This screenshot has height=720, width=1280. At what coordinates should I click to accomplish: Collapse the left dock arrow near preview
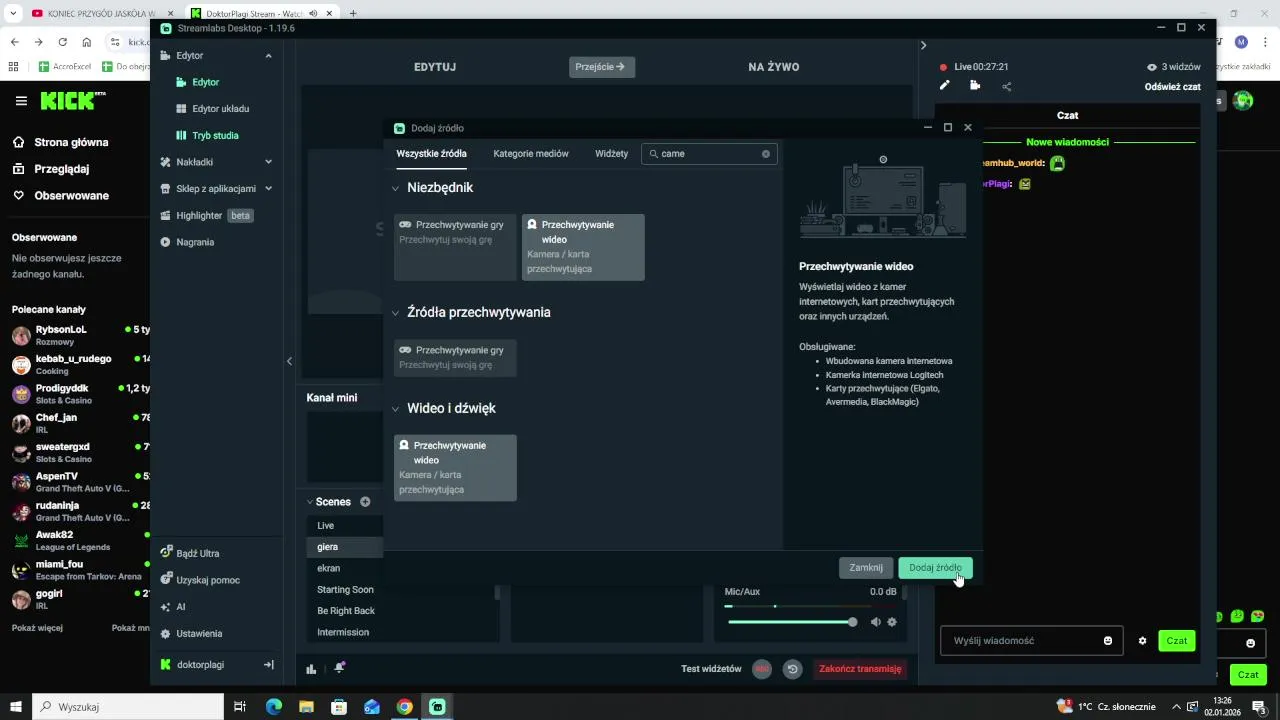pos(289,361)
